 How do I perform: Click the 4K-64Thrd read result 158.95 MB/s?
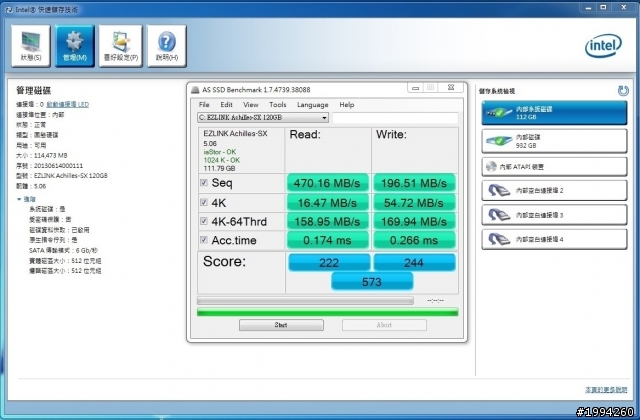[x=327, y=221]
